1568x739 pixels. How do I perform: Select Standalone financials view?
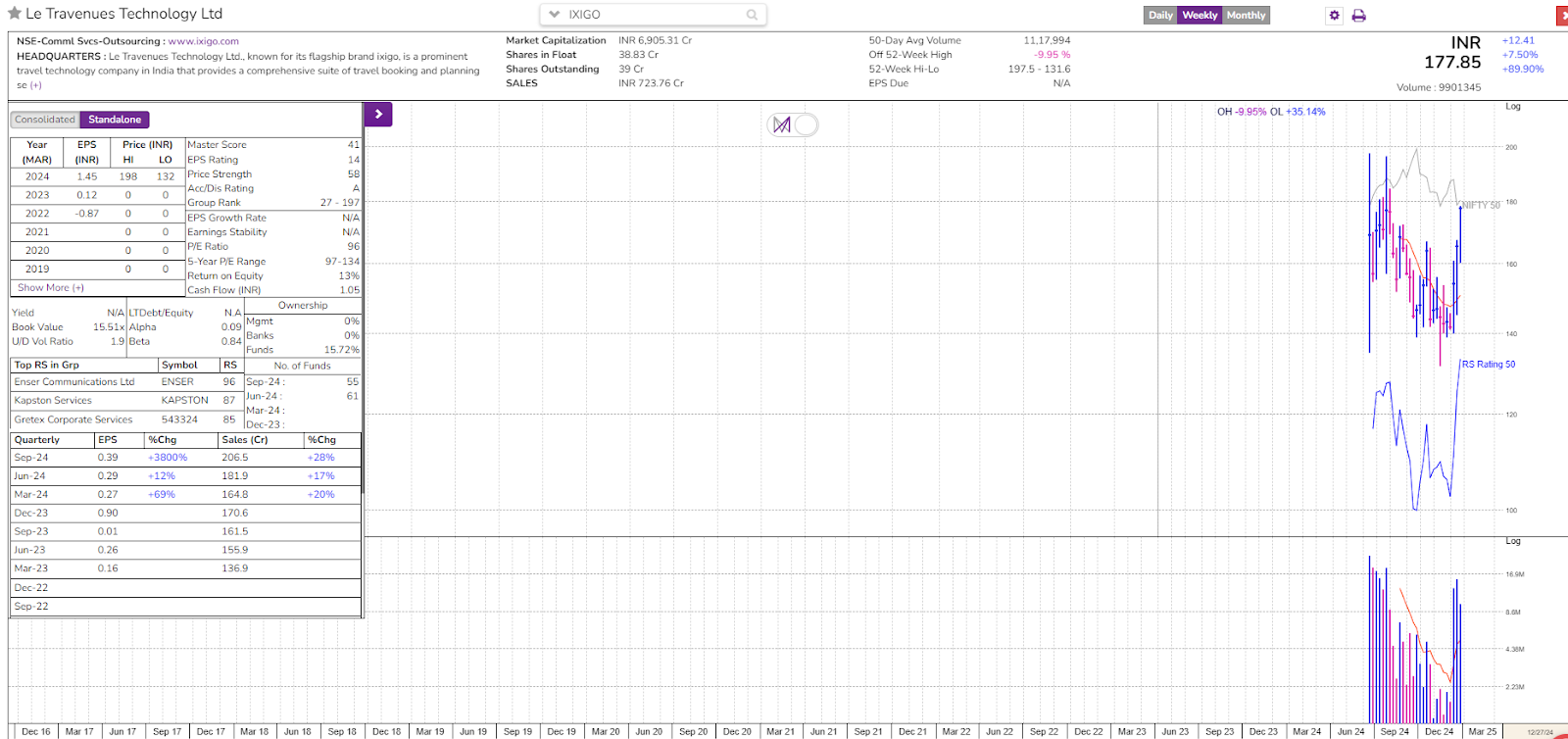coord(115,120)
